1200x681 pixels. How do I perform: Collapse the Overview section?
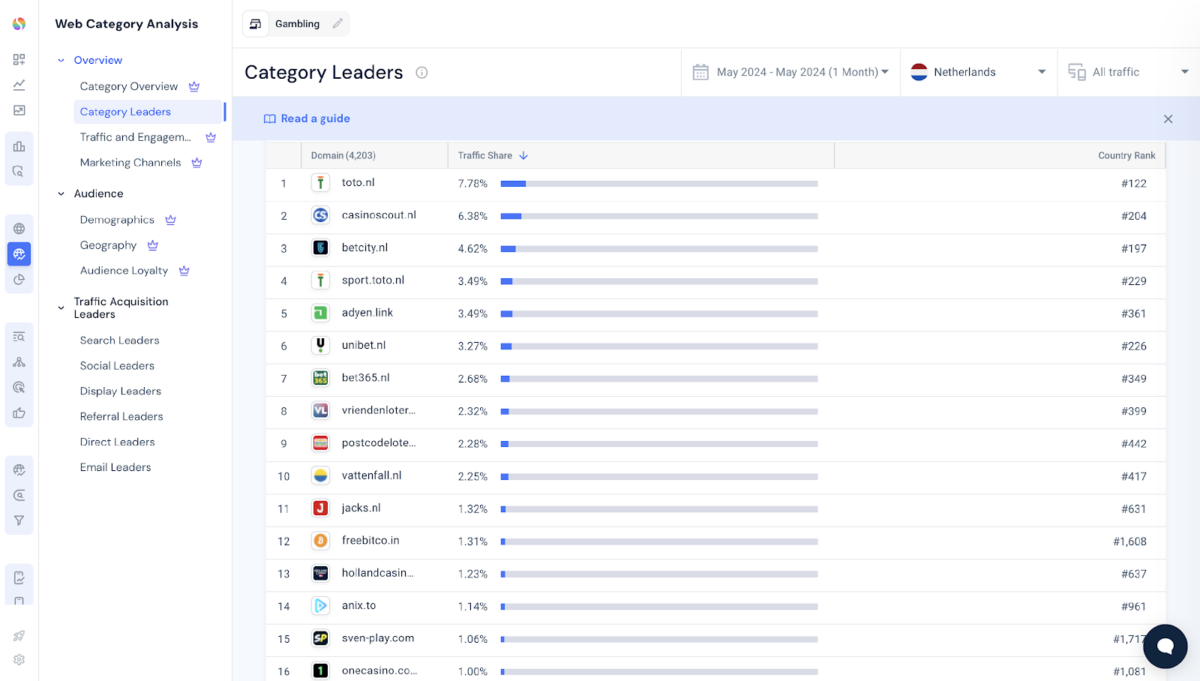pos(61,60)
